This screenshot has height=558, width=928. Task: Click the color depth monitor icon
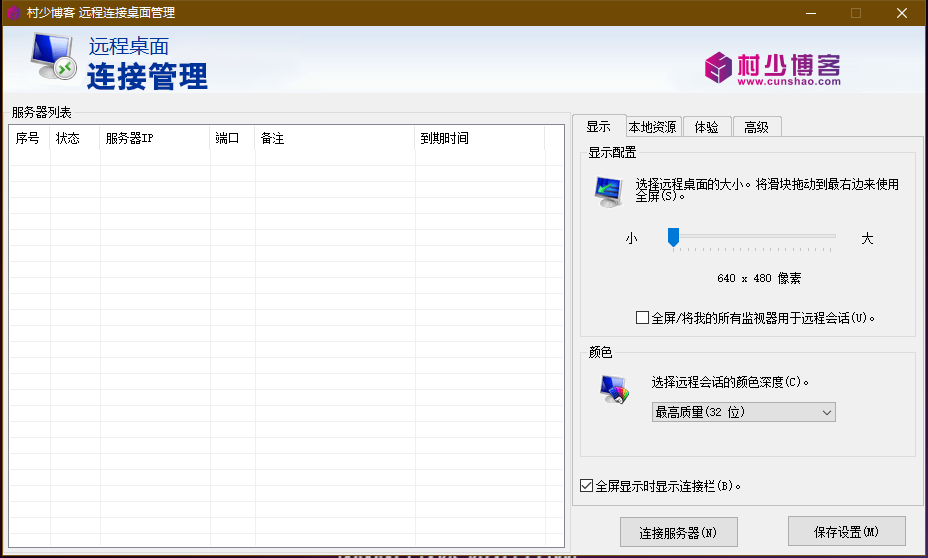[x=614, y=389]
